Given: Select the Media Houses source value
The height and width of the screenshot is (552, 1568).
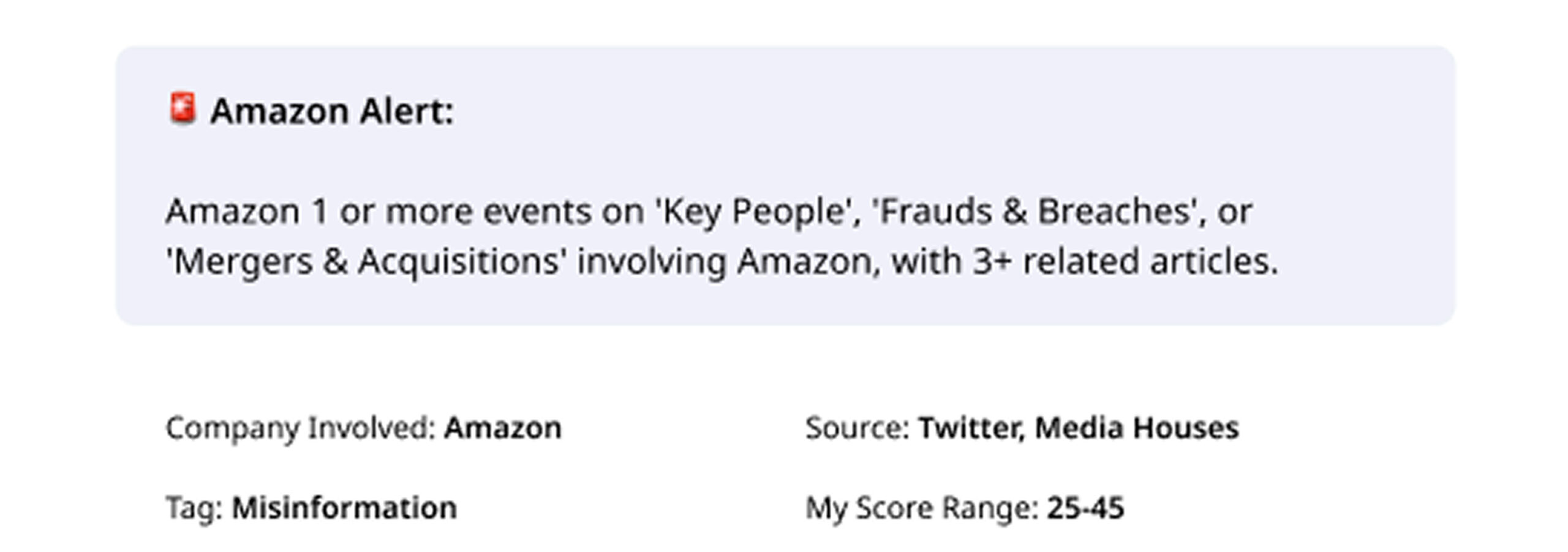Looking at the screenshot, I should click(1137, 428).
